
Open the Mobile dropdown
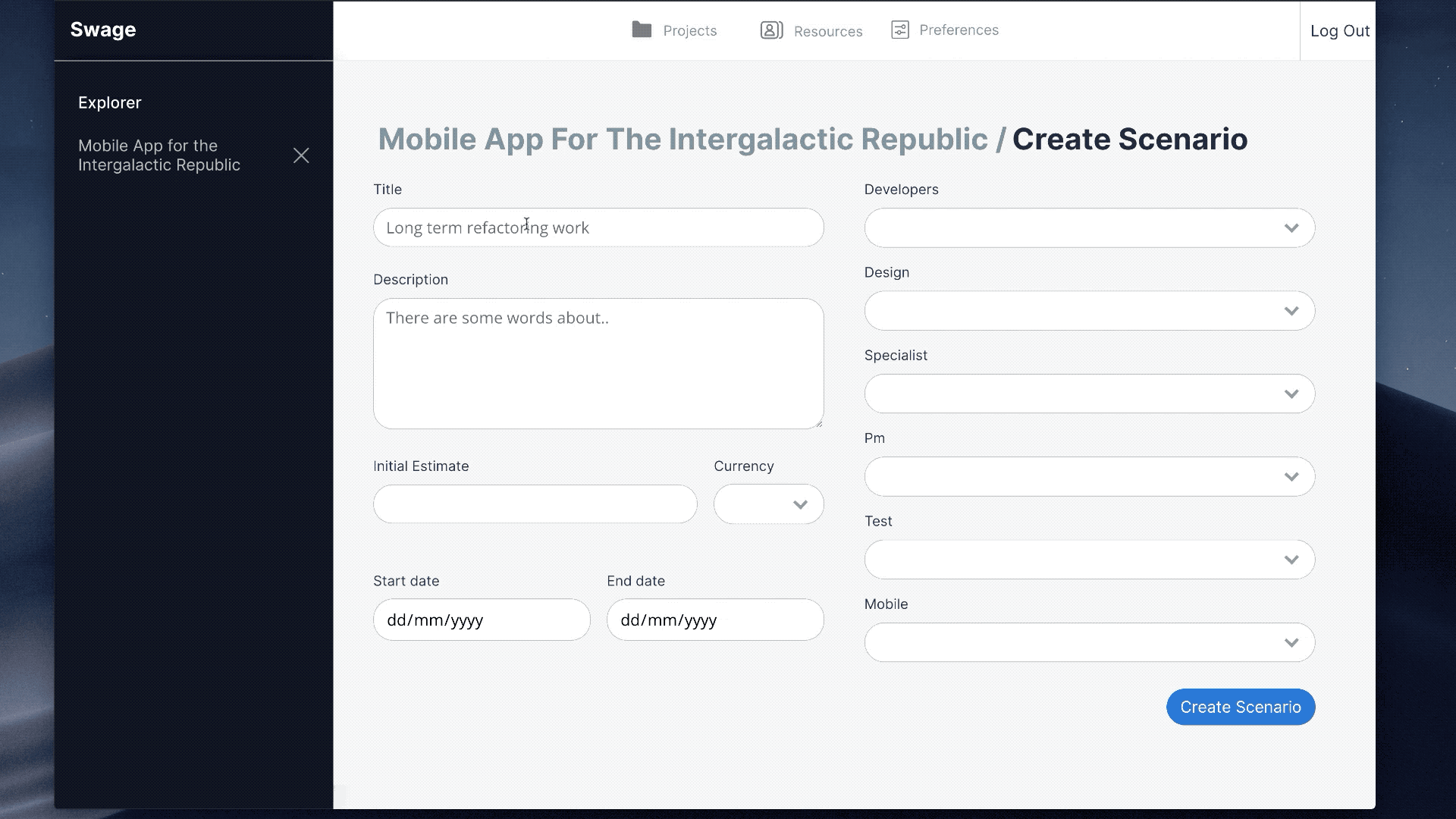[1089, 642]
